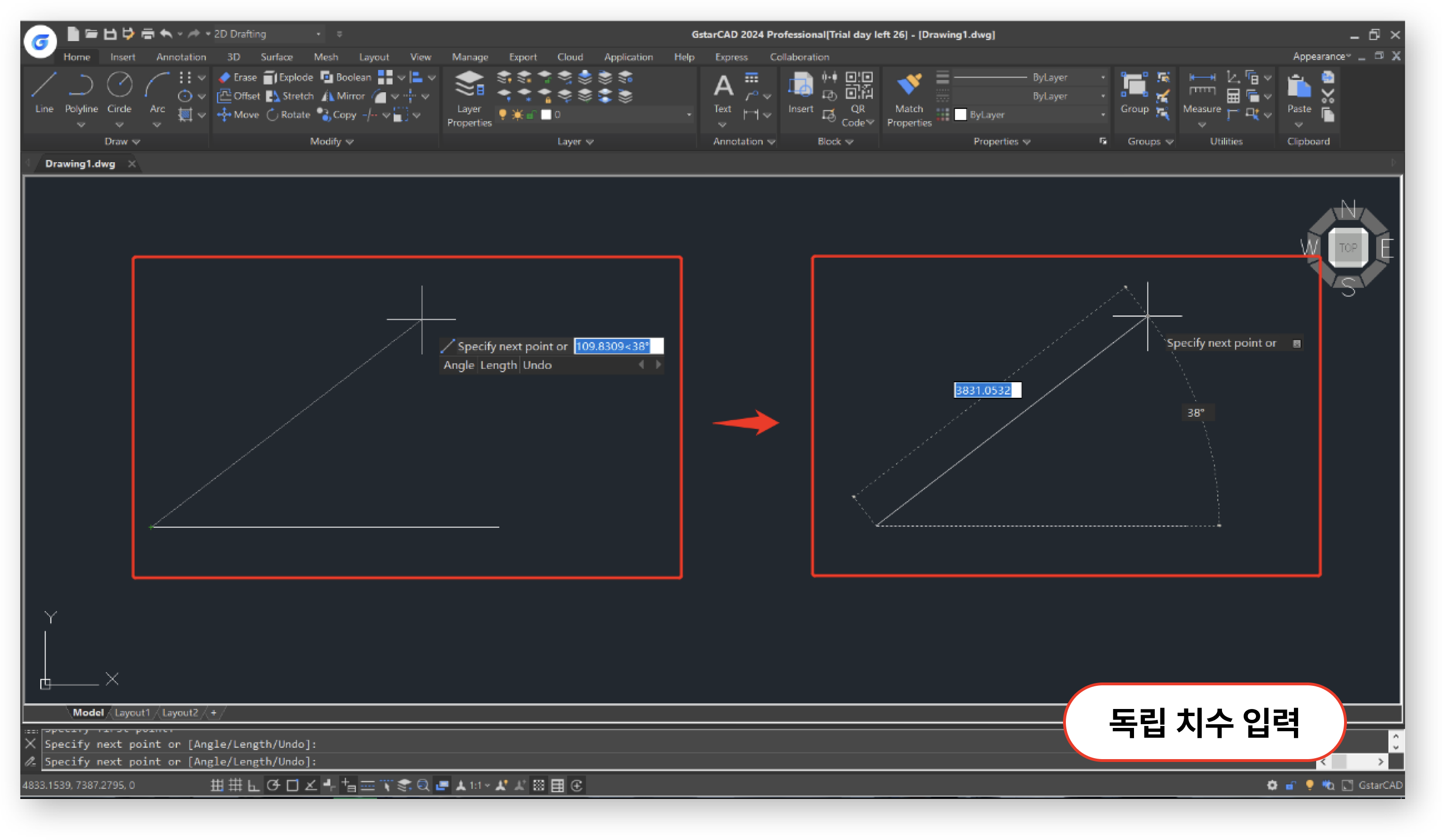Image resolution: width=1442 pixels, height=840 pixels.
Task: Open the linetype ByLayer dropdown
Action: pos(1030,96)
